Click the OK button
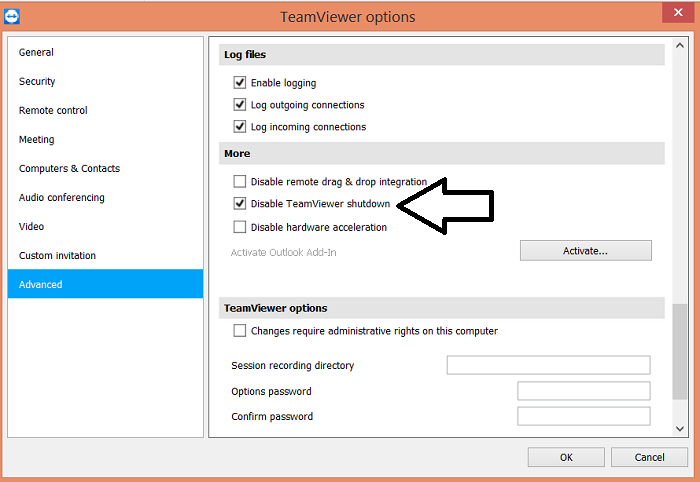 pos(566,457)
